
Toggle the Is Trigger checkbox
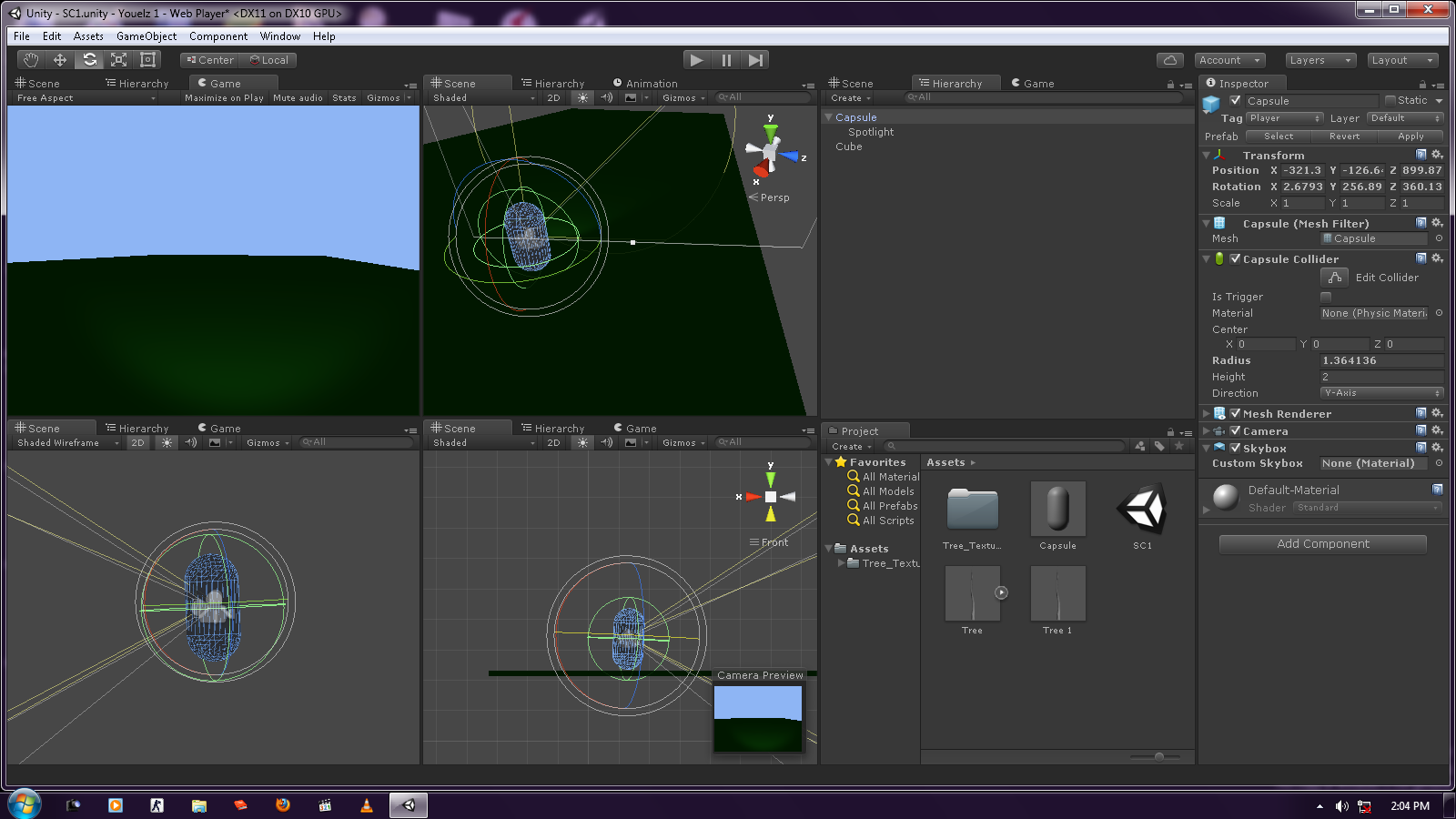tap(1326, 297)
